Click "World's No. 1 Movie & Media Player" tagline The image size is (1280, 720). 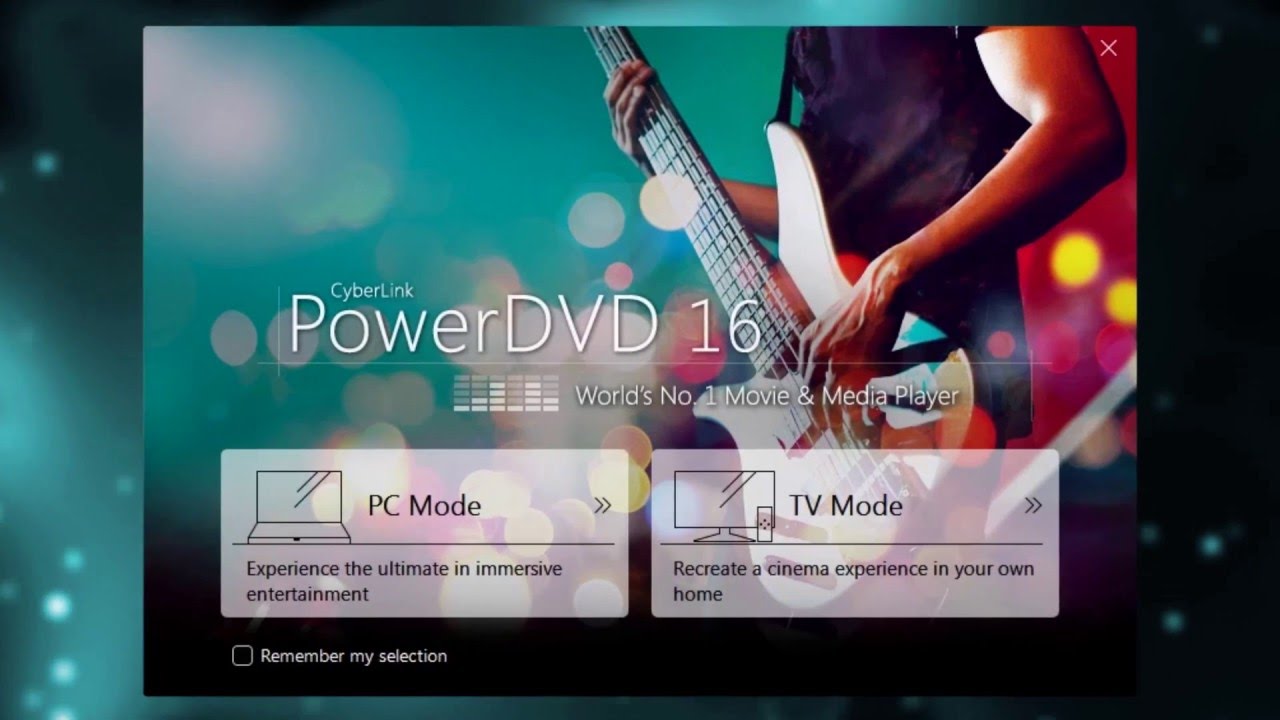click(x=767, y=396)
